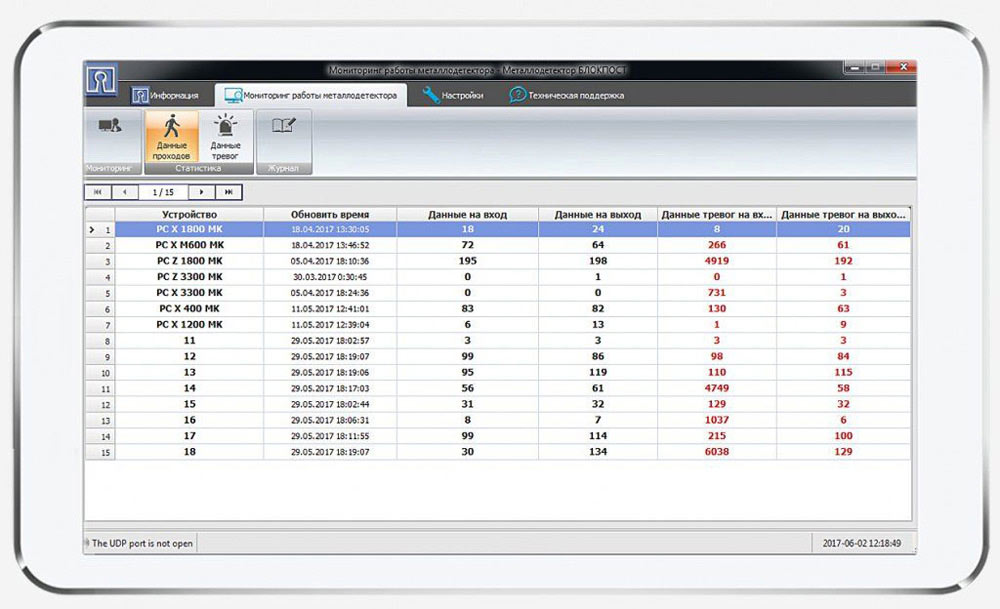This screenshot has height=609, width=1000.
Task: Switch to Мониторинг работы металлодетектора tab
Action: pos(311,96)
